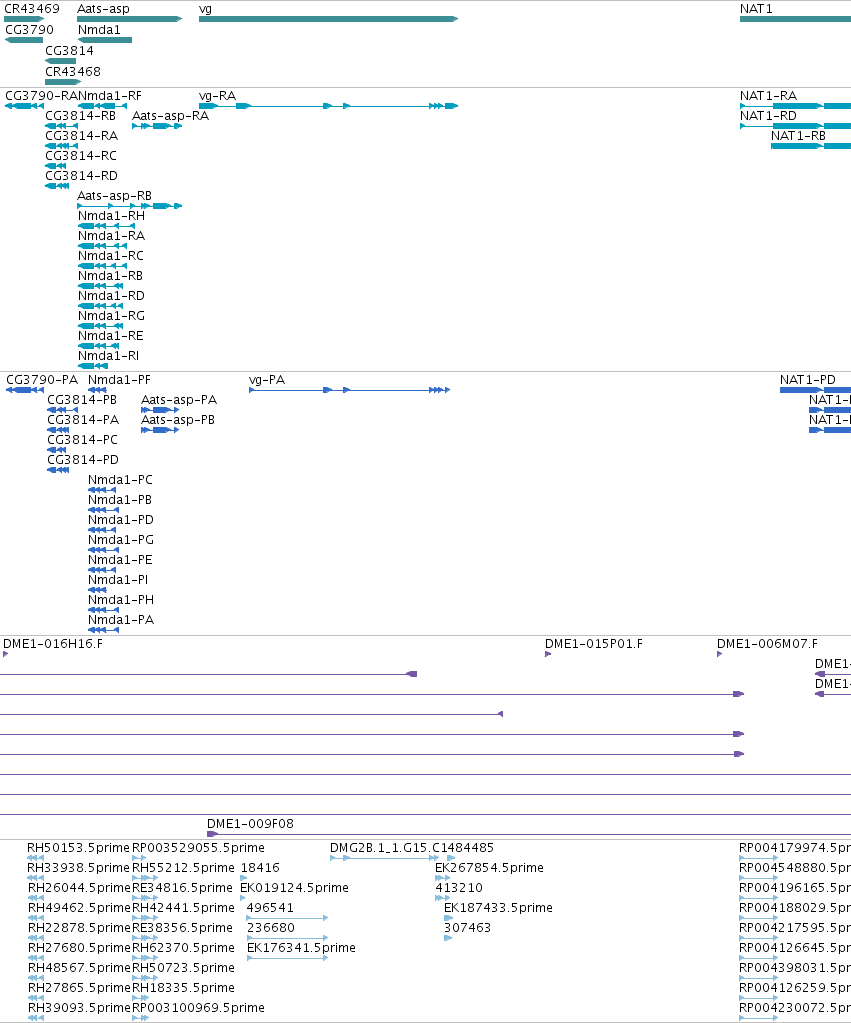Click the DME1-015P01.F BAC label
851x1023 pixels.
tap(593, 645)
